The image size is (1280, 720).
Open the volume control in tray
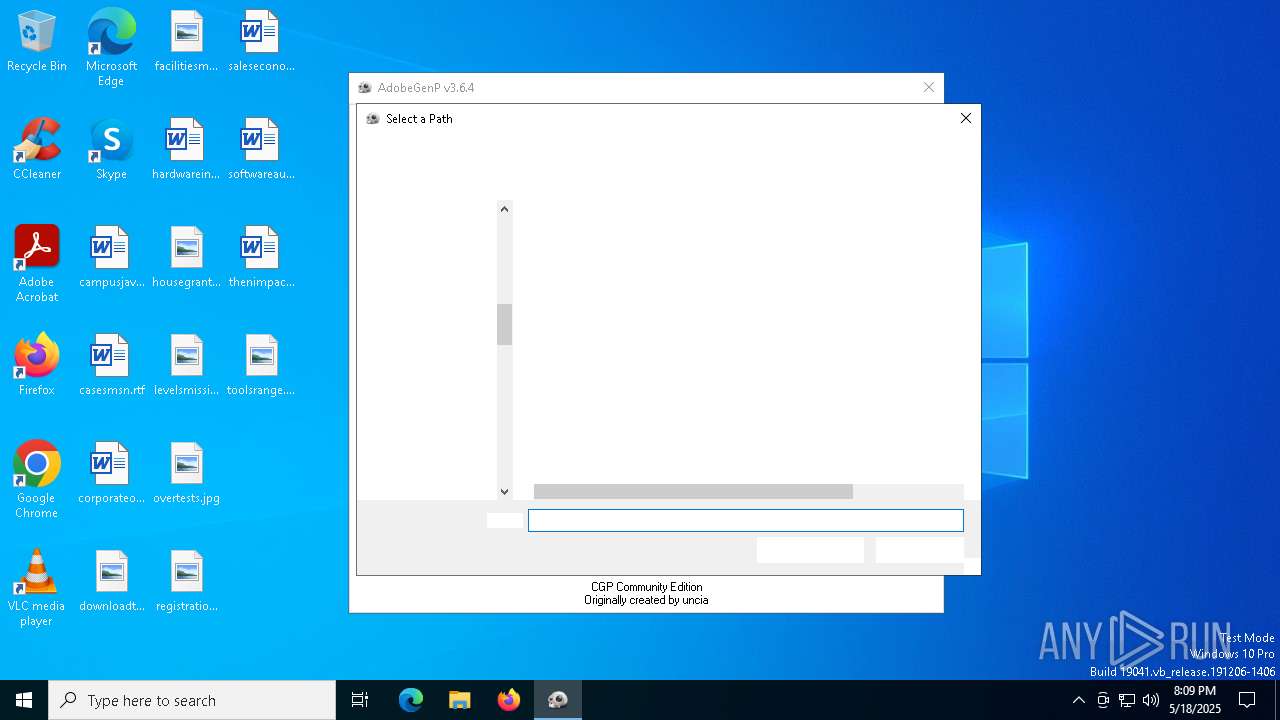click(x=1151, y=700)
